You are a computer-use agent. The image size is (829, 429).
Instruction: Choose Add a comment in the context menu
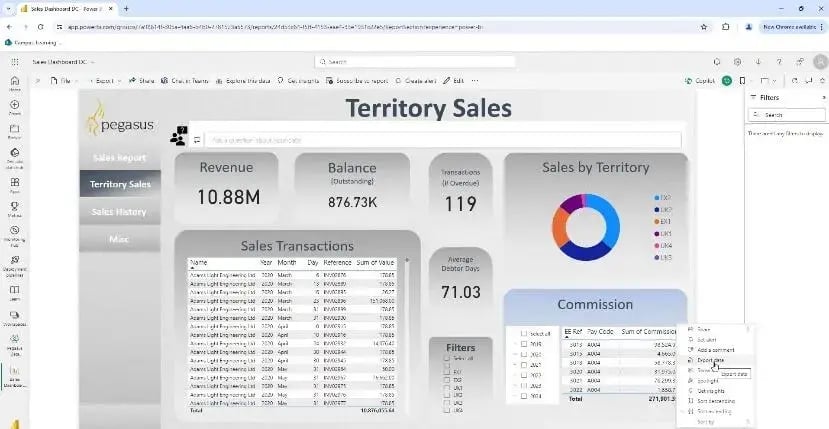(x=715, y=350)
